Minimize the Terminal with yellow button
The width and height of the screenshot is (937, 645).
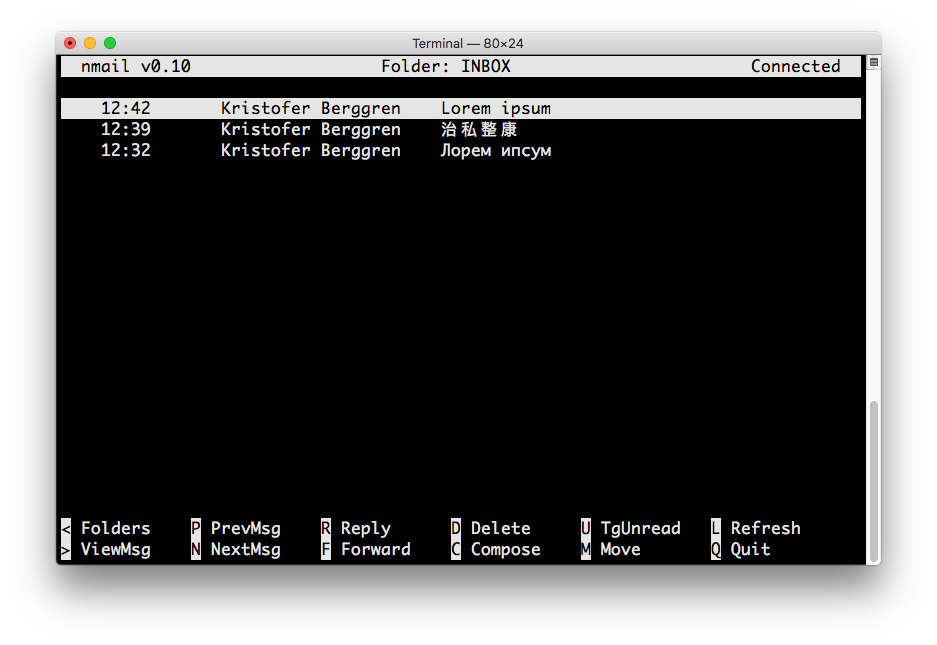(90, 43)
